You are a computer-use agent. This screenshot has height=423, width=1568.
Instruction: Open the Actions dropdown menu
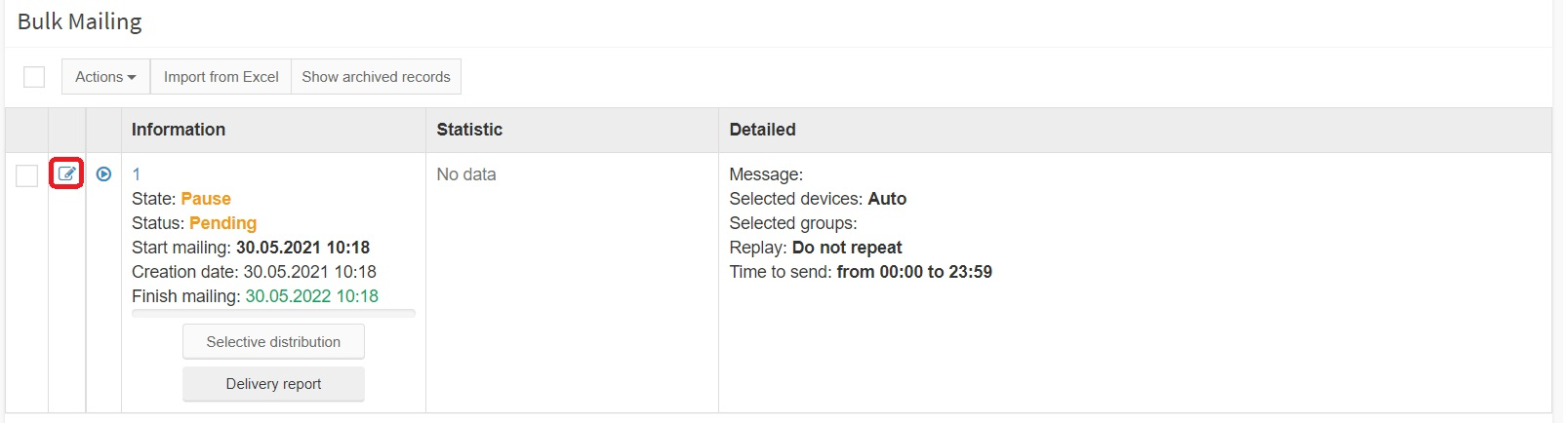coord(105,77)
